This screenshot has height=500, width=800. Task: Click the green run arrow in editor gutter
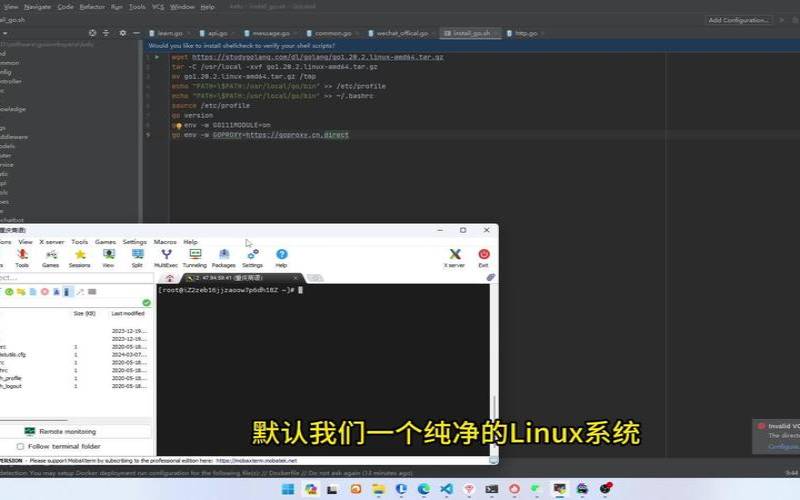pos(157,57)
